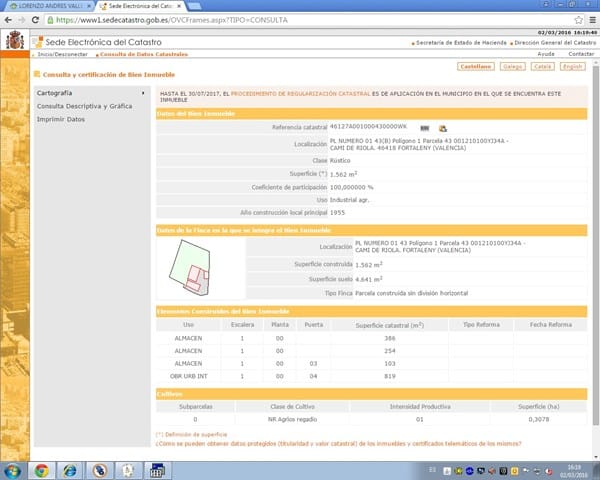Click the year of construction 1955

pyautogui.click(x=337, y=212)
